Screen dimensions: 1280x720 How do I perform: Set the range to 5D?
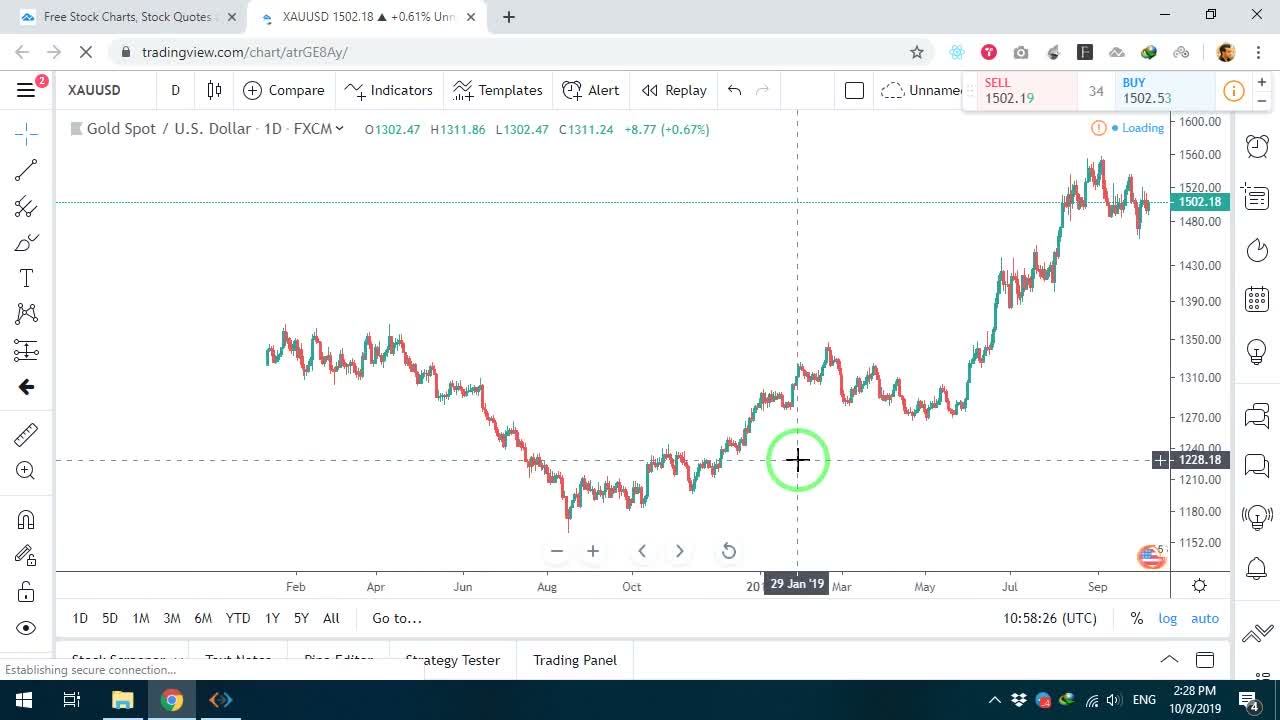[110, 618]
